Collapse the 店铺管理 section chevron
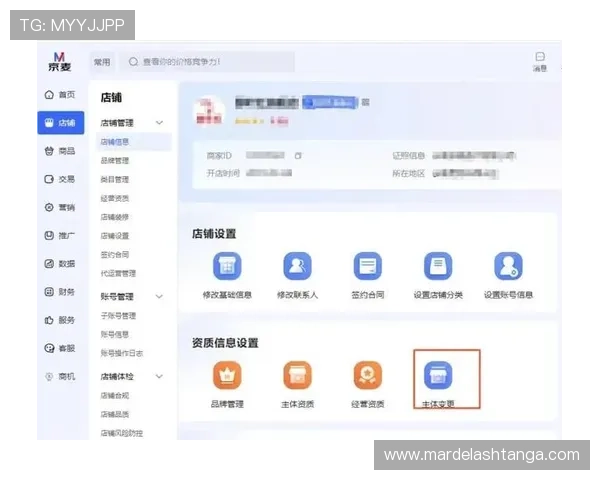 pyautogui.click(x=159, y=123)
